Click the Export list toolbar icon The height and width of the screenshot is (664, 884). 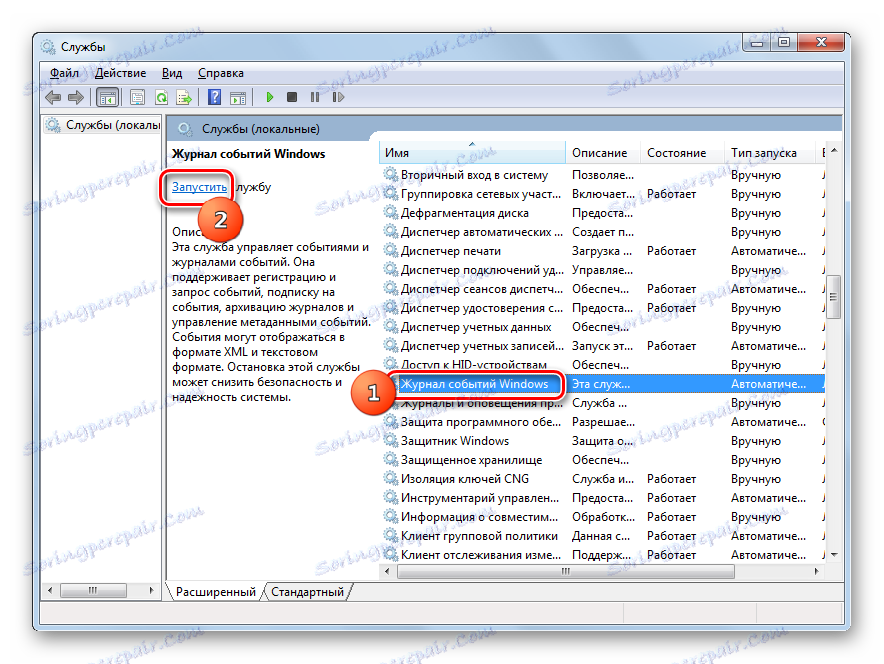[184, 98]
